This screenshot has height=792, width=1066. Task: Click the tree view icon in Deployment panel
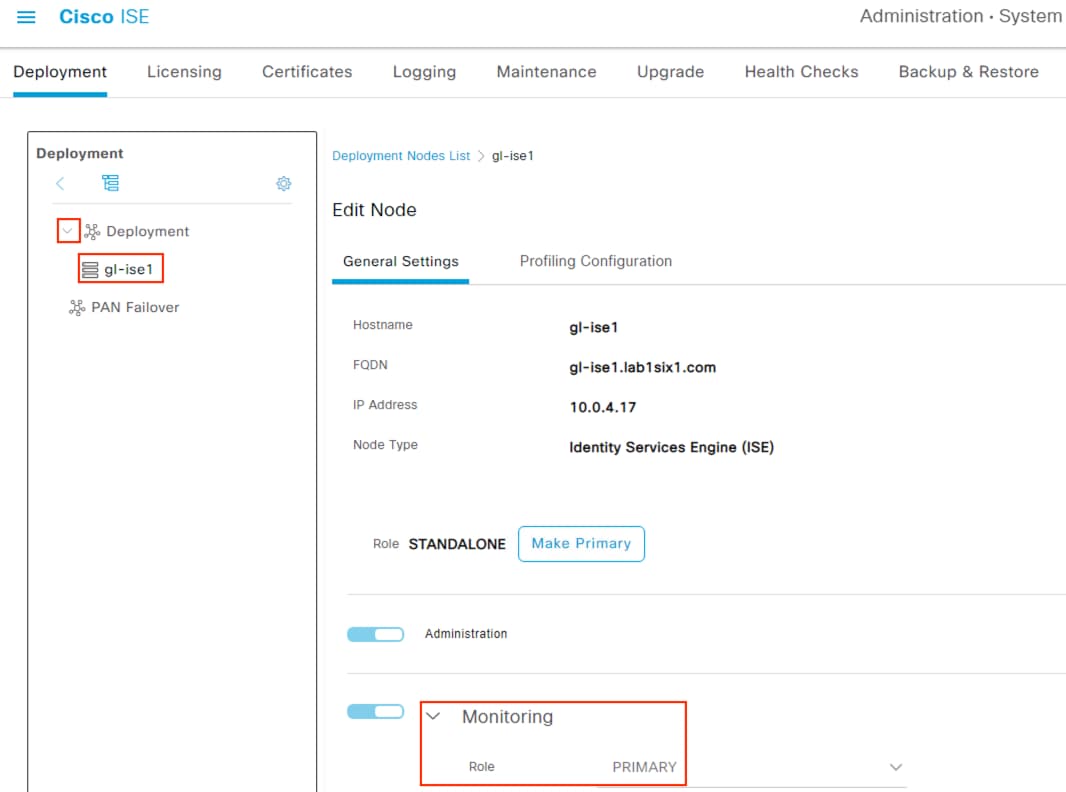[110, 183]
